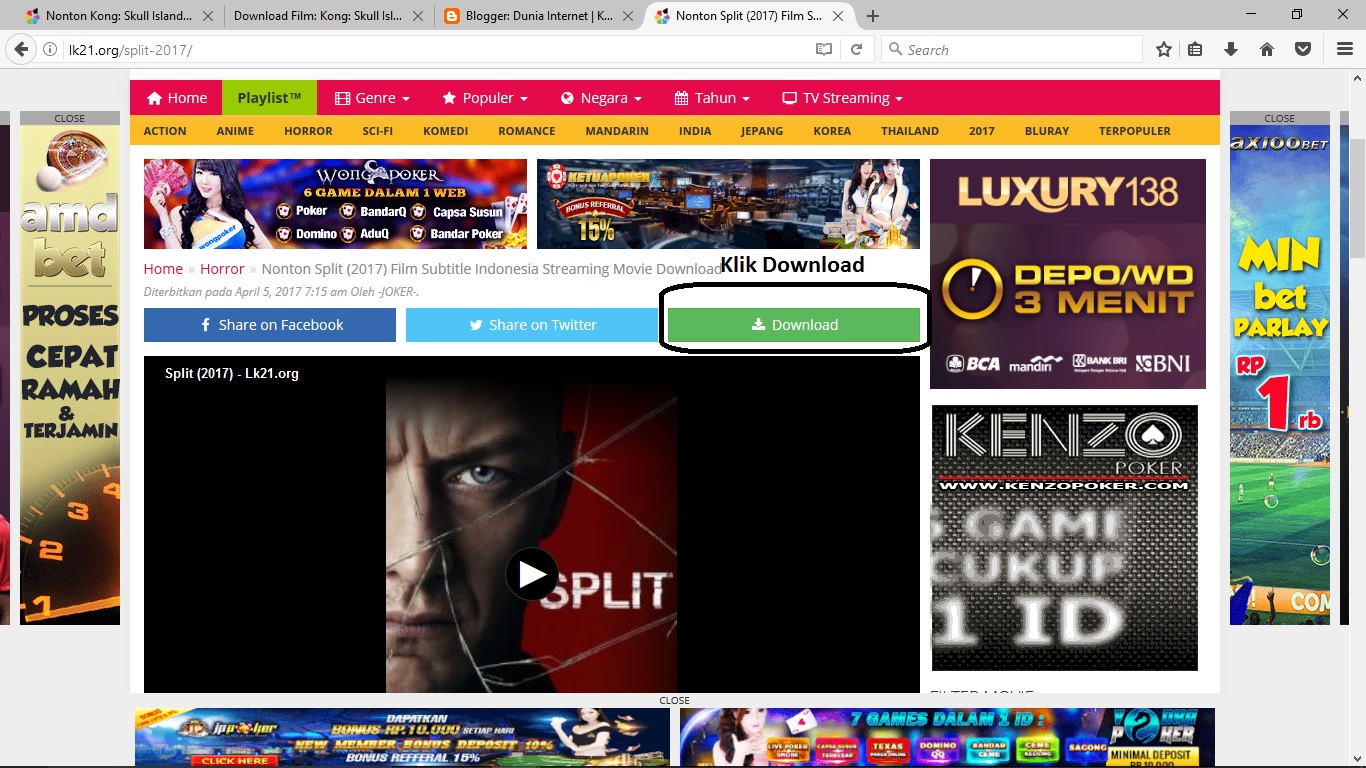The image size is (1366, 768).
Task: Open the WongPoker banner ad
Action: 335,204
